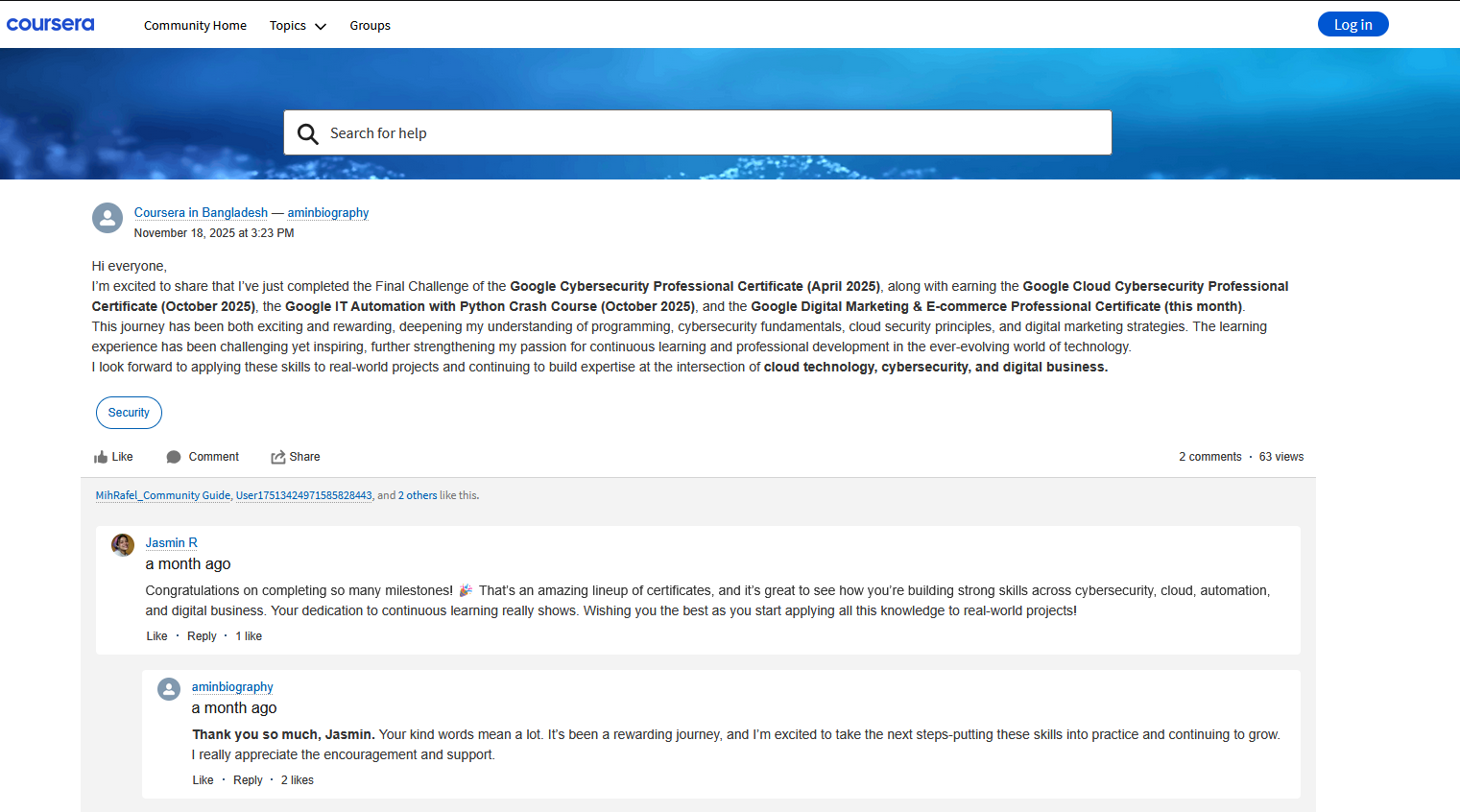Click the Log in button
The height and width of the screenshot is (812, 1460).
coord(1352,24)
